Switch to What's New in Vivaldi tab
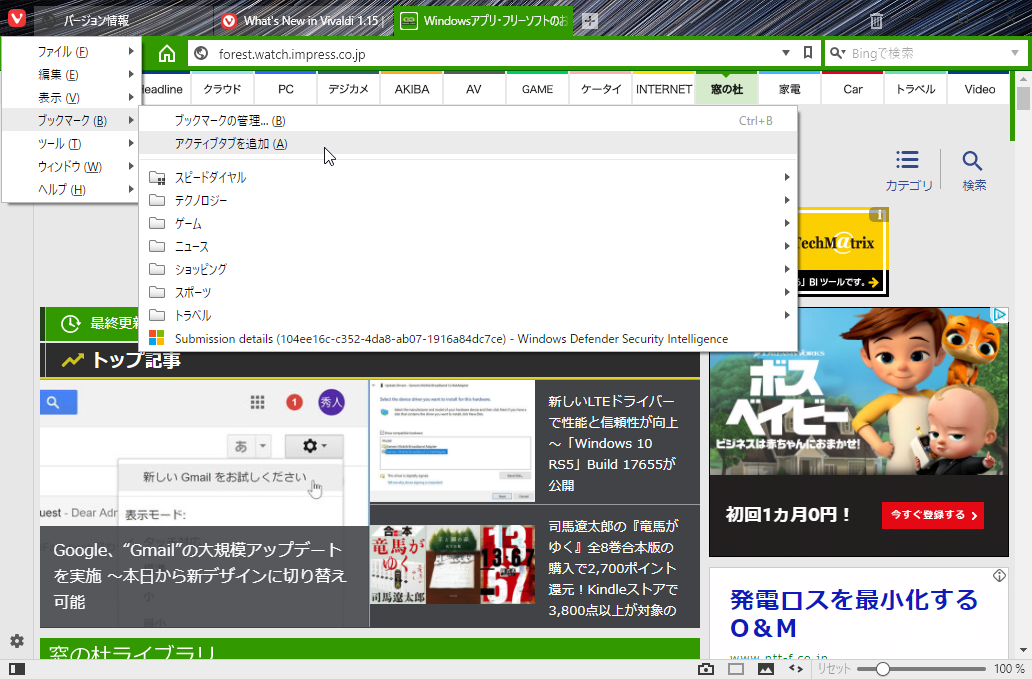 point(303,21)
